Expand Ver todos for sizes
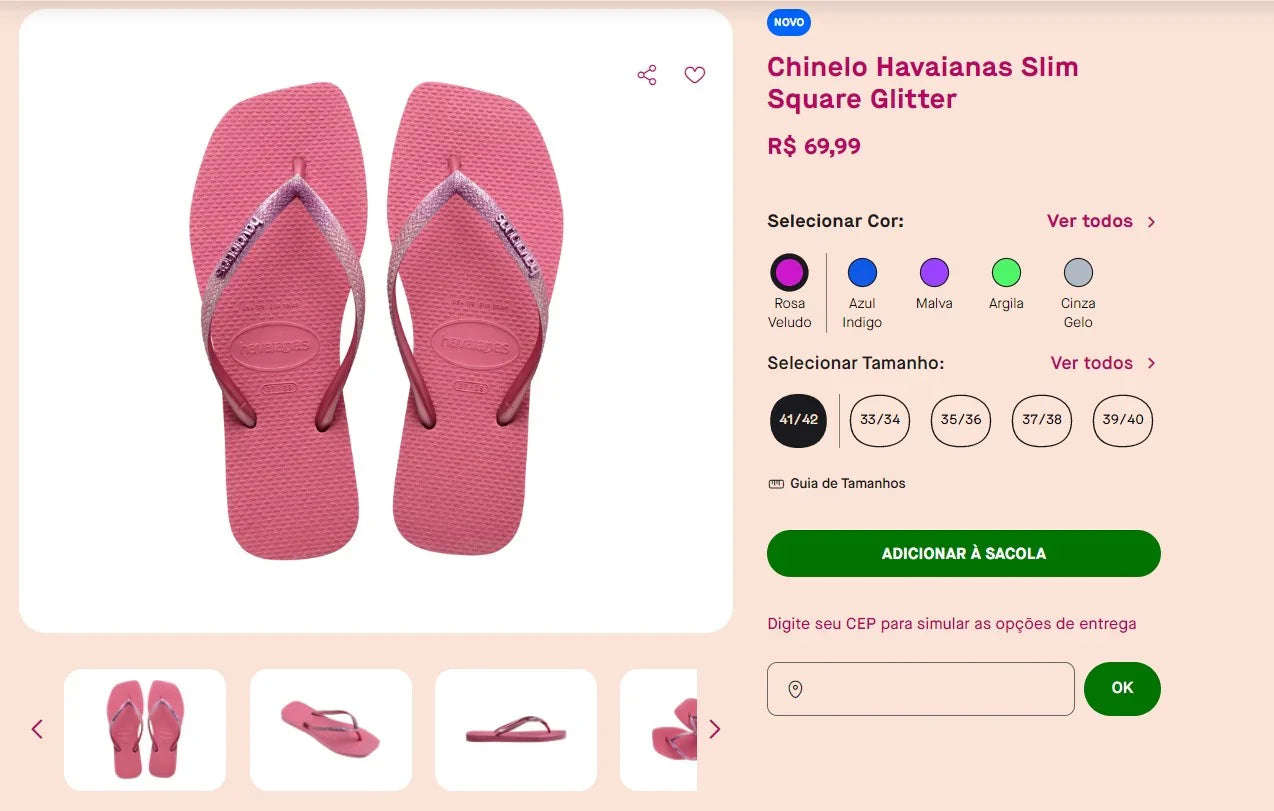 pos(1092,363)
